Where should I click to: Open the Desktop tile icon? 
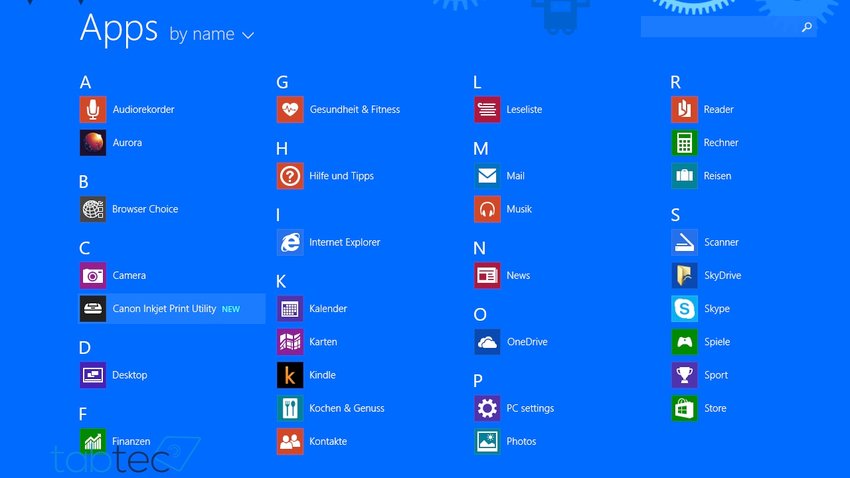(93, 375)
